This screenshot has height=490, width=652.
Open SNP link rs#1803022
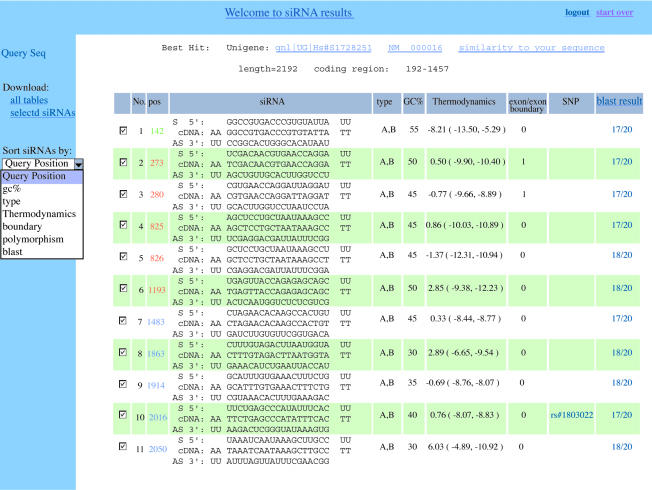(x=572, y=415)
